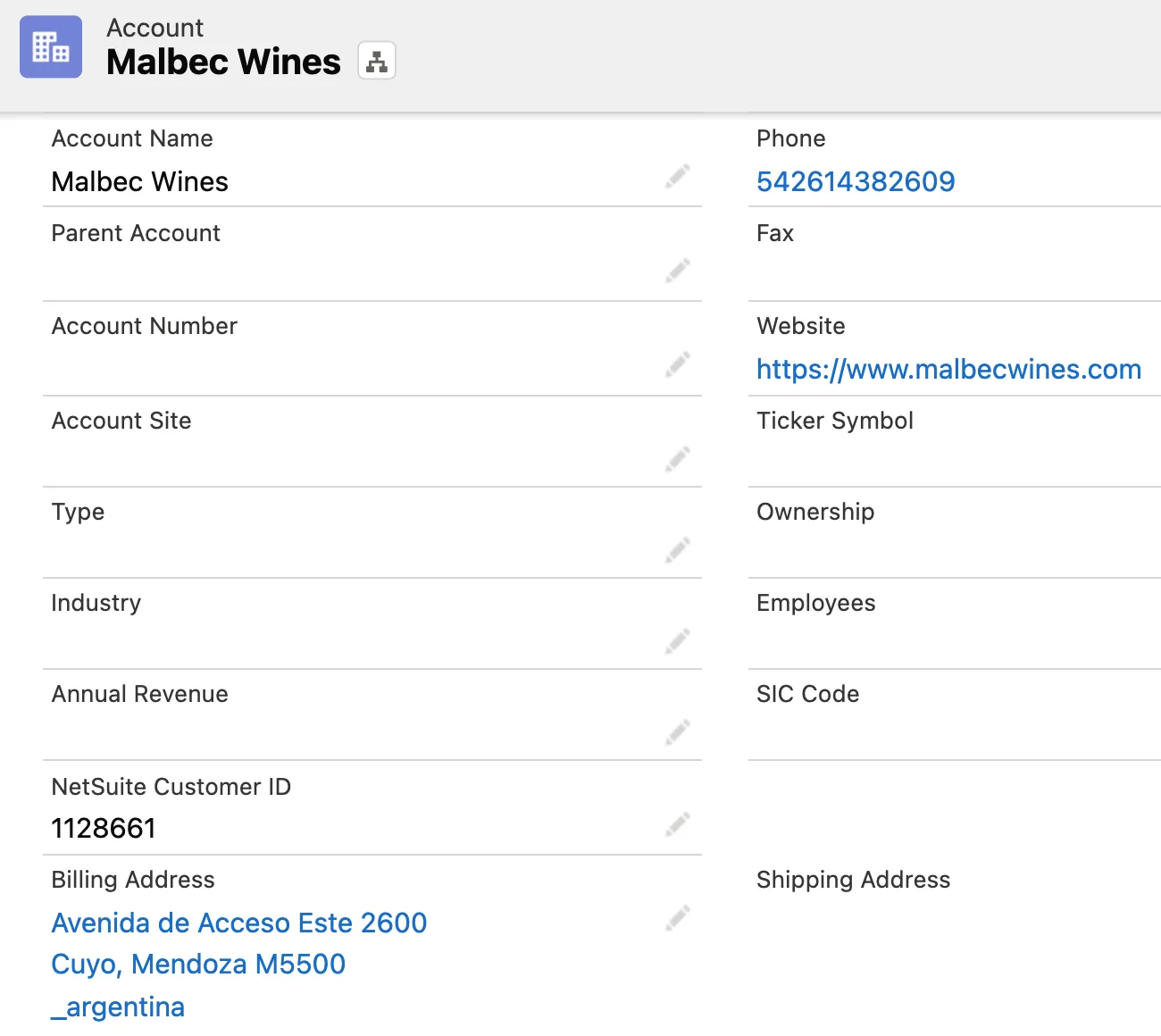Click the Malbec Wines record title
Image resolution: width=1161 pixels, height=1036 pixels.
pyautogui.click(x=223, y=61)
